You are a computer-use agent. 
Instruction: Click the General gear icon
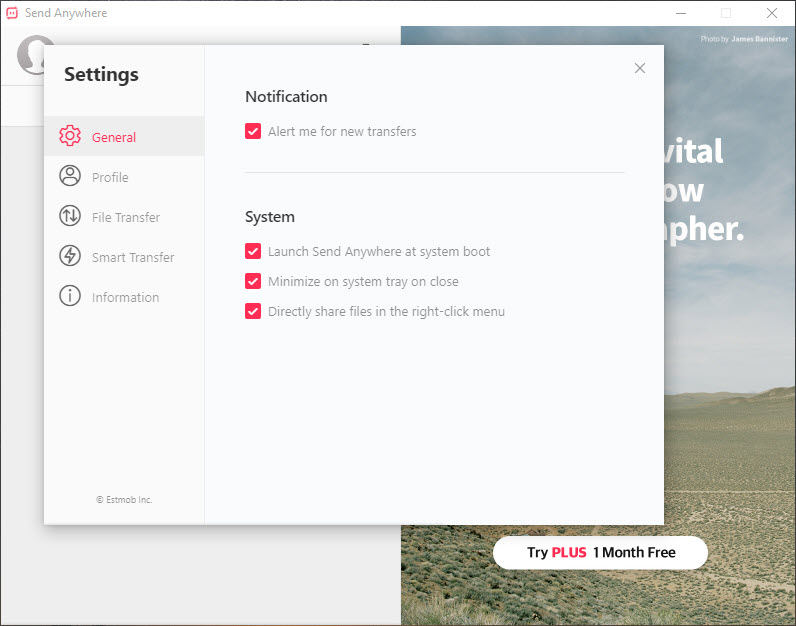[70, 136]
